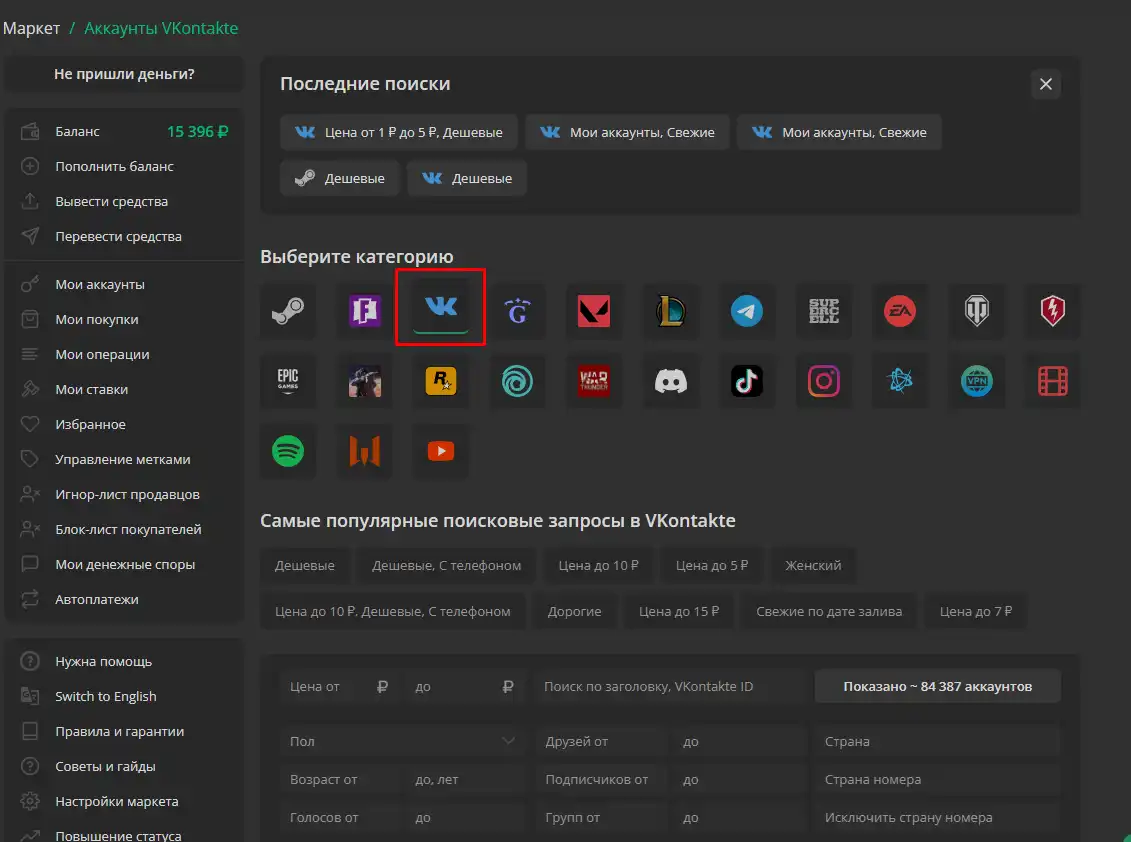Select the VPN category icon

(977, 381)
